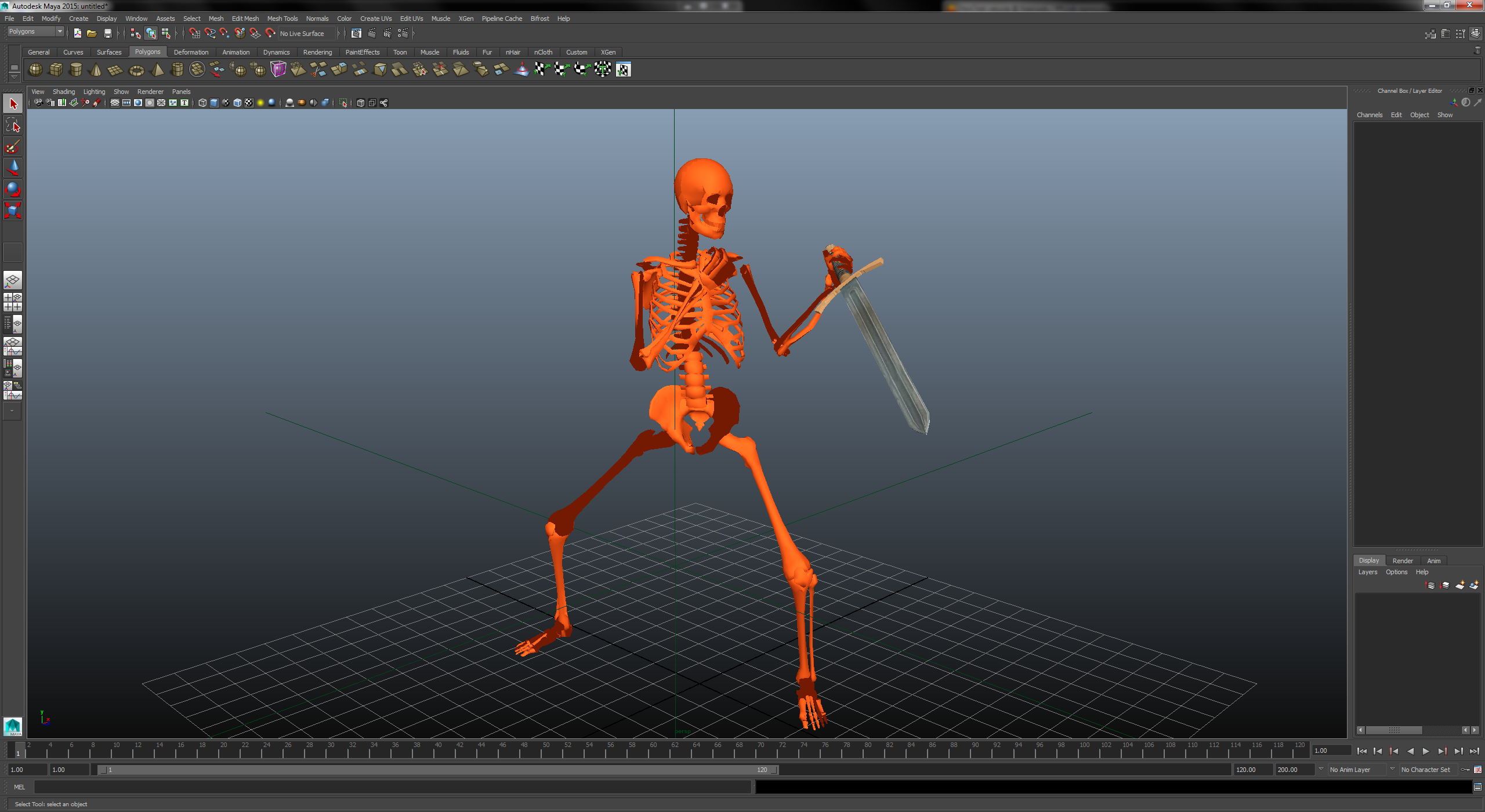Switch to Persp/Outliner layout
Image resolution: width=1485 pixels, height=812 pixels.
pos(13,324)
